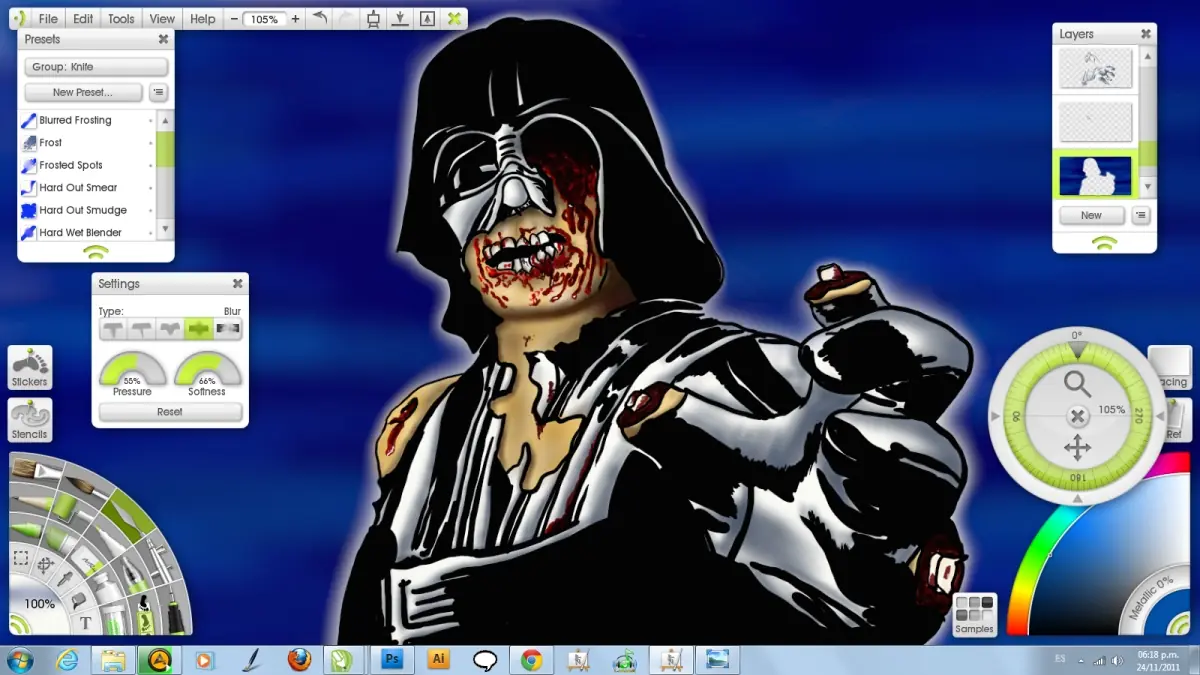1200x675 pixels.
Task: Toggle the Presets panel pin icon
Action: coord(96,252)
